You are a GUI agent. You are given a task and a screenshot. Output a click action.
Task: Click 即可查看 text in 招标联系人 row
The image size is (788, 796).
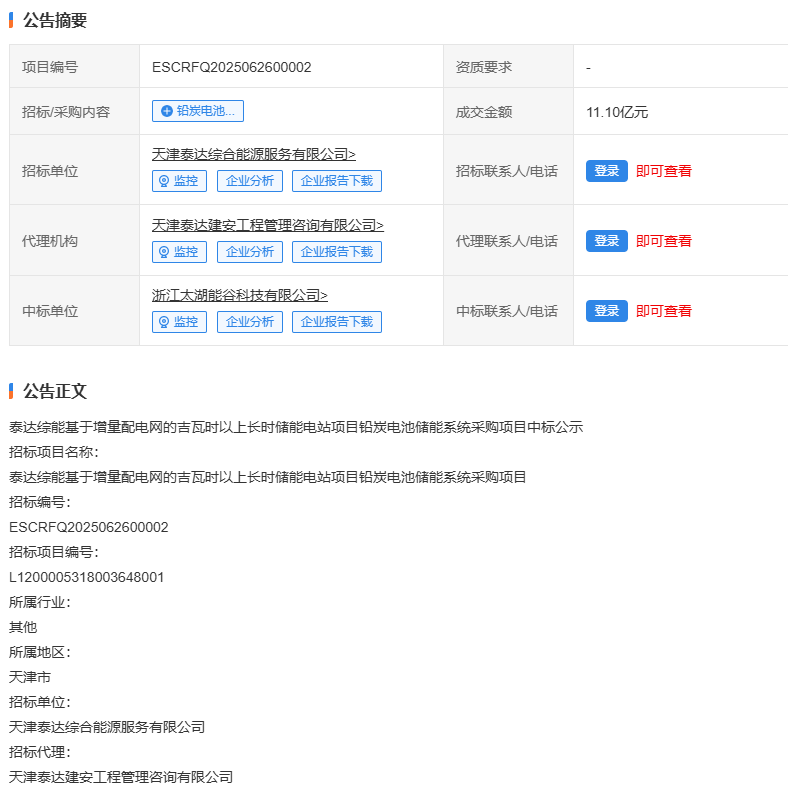coord(664,171)
